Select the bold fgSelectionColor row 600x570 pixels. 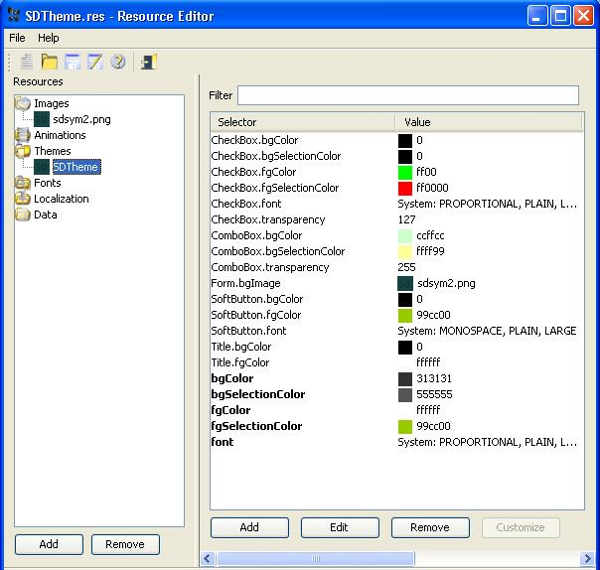tap(397, 426)
